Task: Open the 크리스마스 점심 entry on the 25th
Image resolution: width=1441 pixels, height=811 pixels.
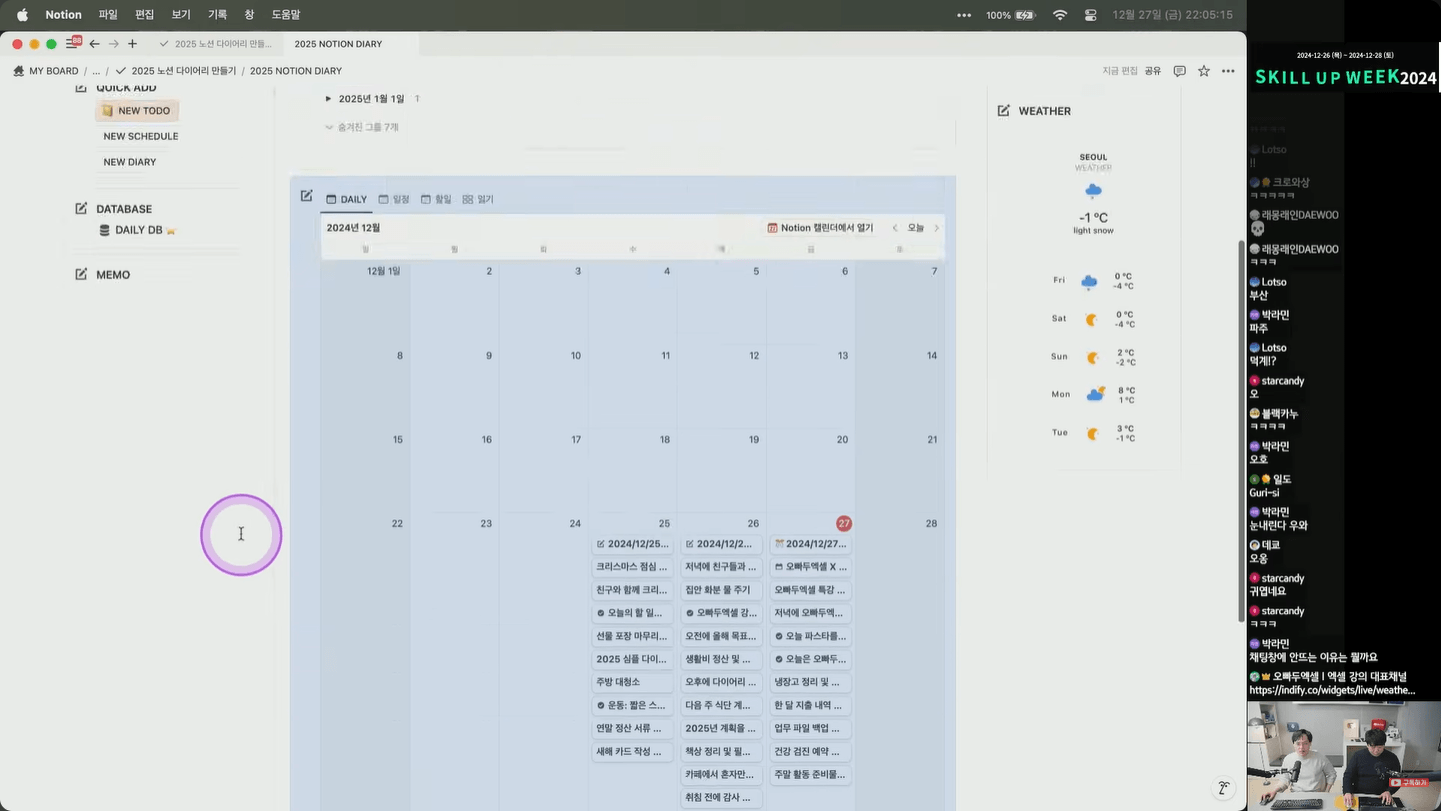Action: coord(632,567)
